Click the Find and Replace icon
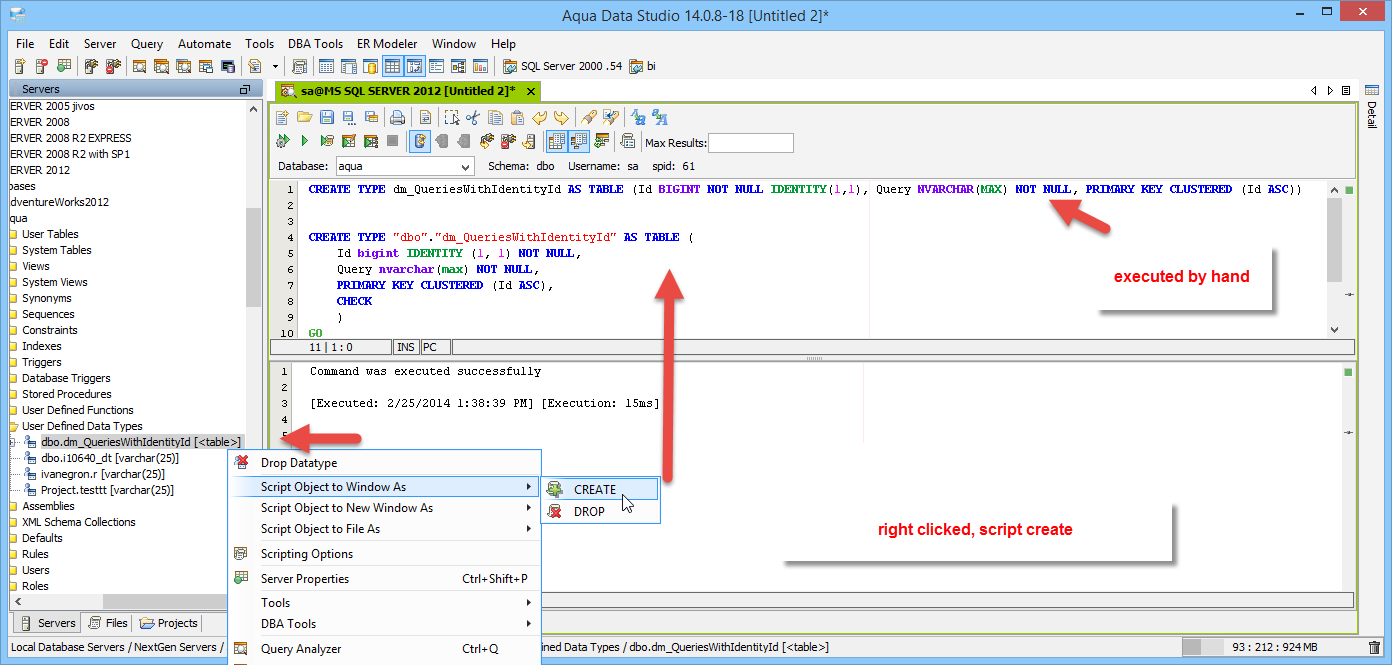Viewport: 1392px width, 665px height. 610,117
